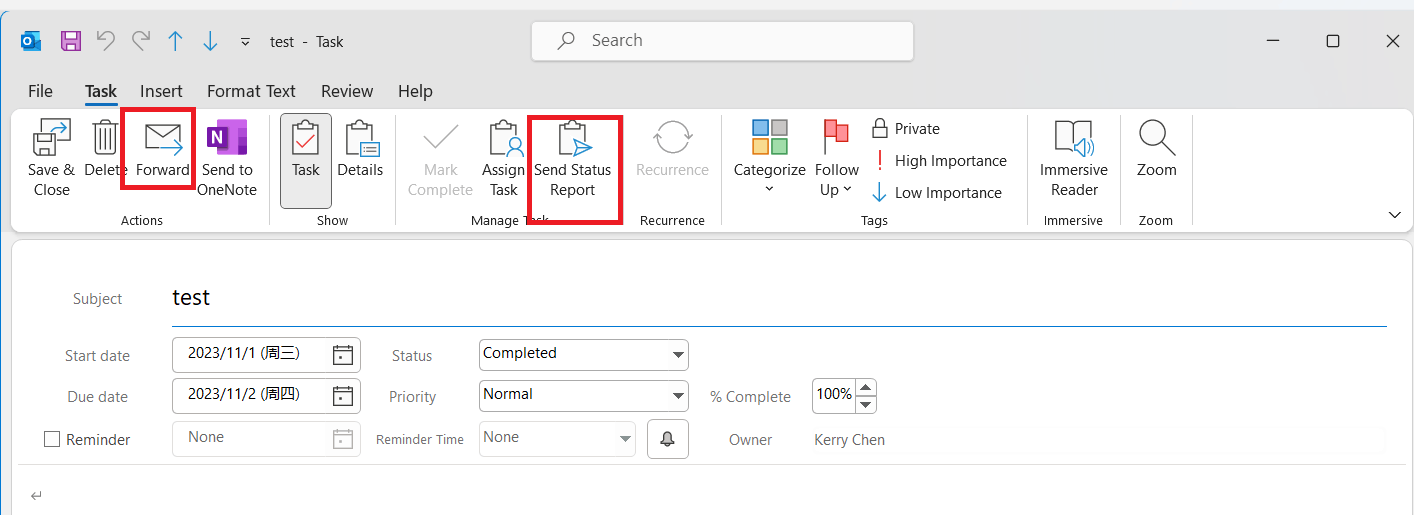Increase % Complete with up arrow
Viewport: 1414px width, 515px height.
pyautogui.click(x=866, y=387)
